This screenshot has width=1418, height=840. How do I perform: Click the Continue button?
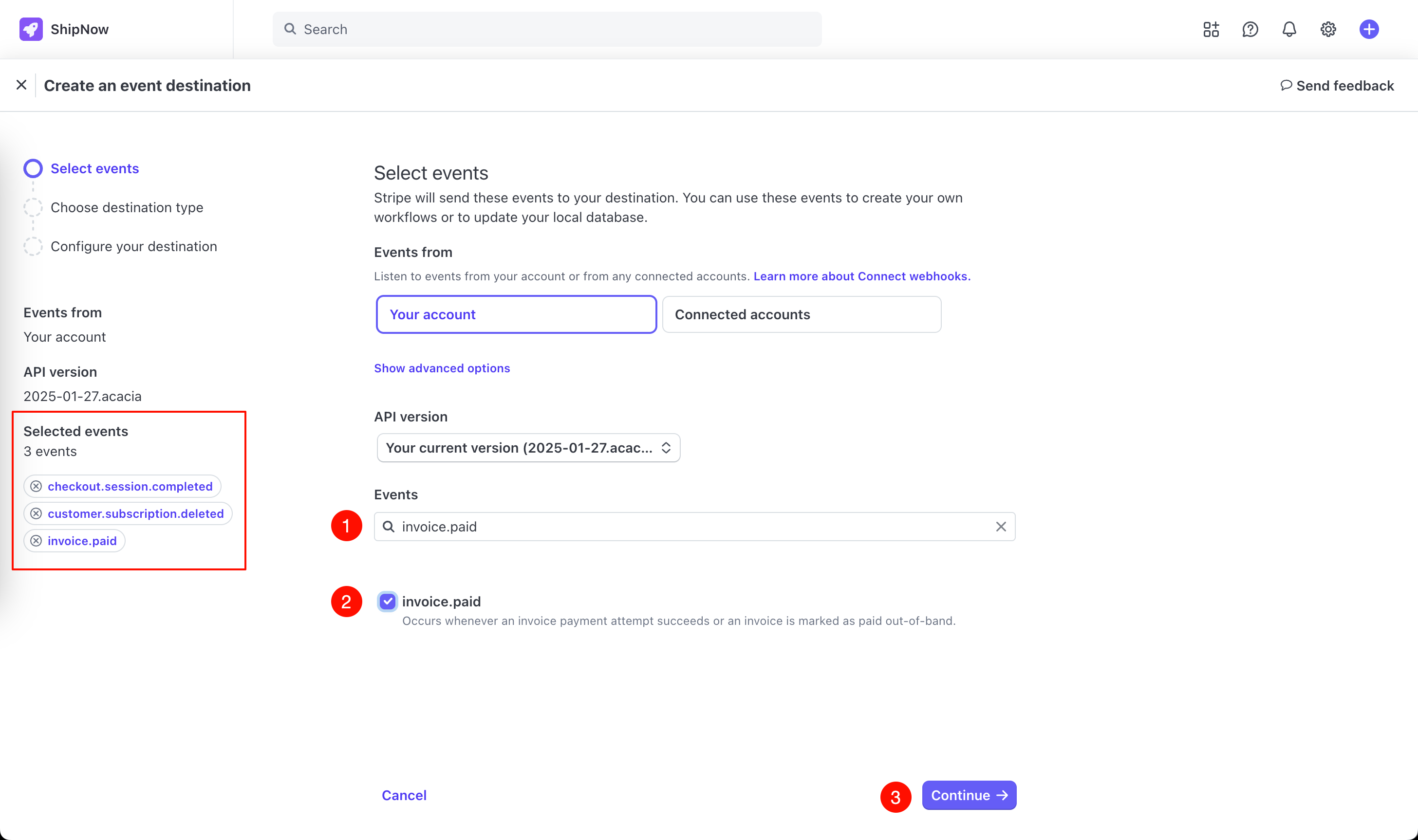[x=969, y=795]
